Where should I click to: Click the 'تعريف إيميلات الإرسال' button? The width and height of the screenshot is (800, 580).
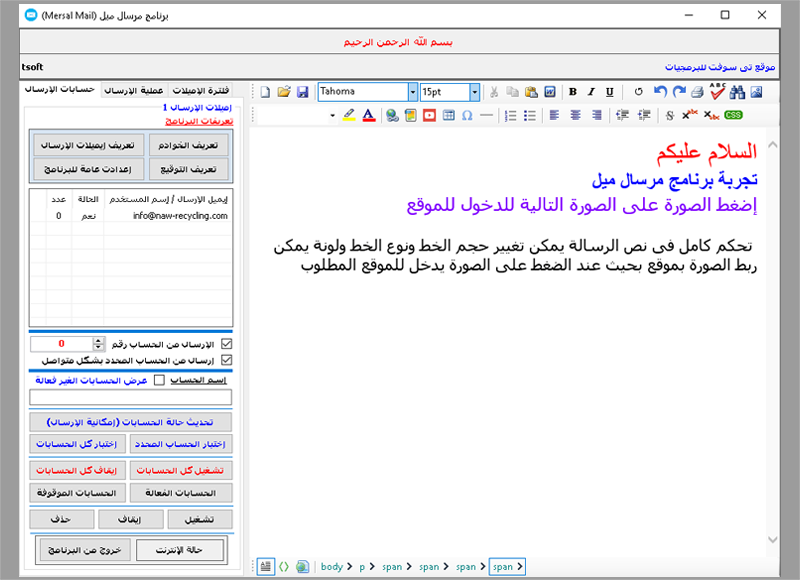pos(88,145)
